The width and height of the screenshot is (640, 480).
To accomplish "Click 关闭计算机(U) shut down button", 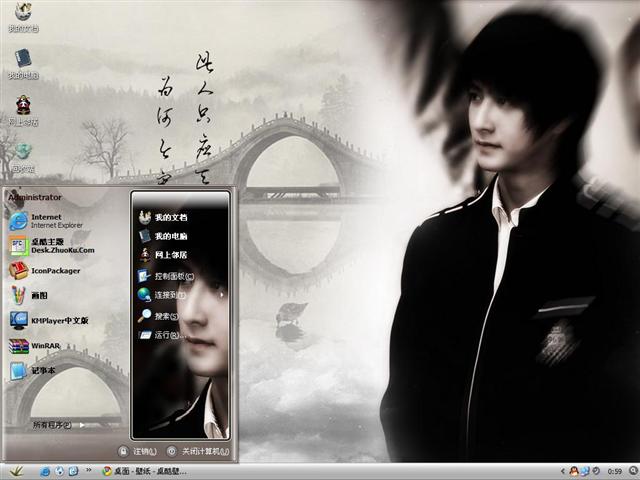I will point(198,451).
